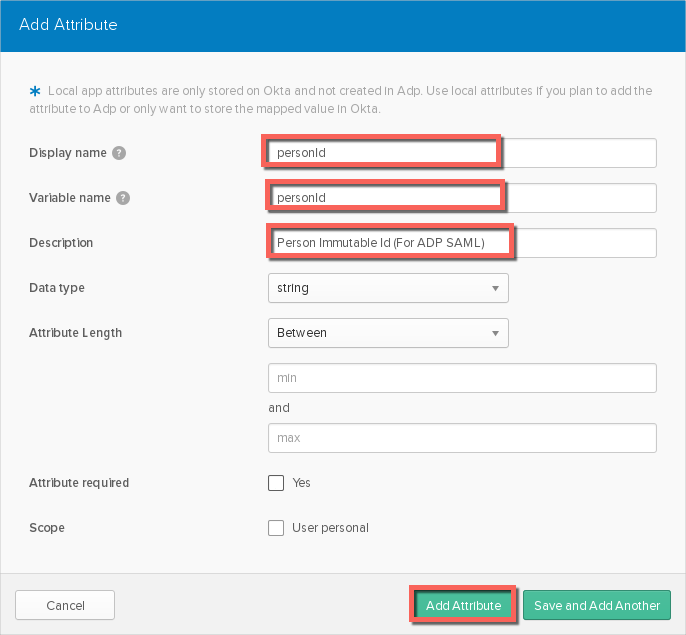This screenshot has width=686, height=635.
Task: Click the Attribute required label
Action: (79, 483)
